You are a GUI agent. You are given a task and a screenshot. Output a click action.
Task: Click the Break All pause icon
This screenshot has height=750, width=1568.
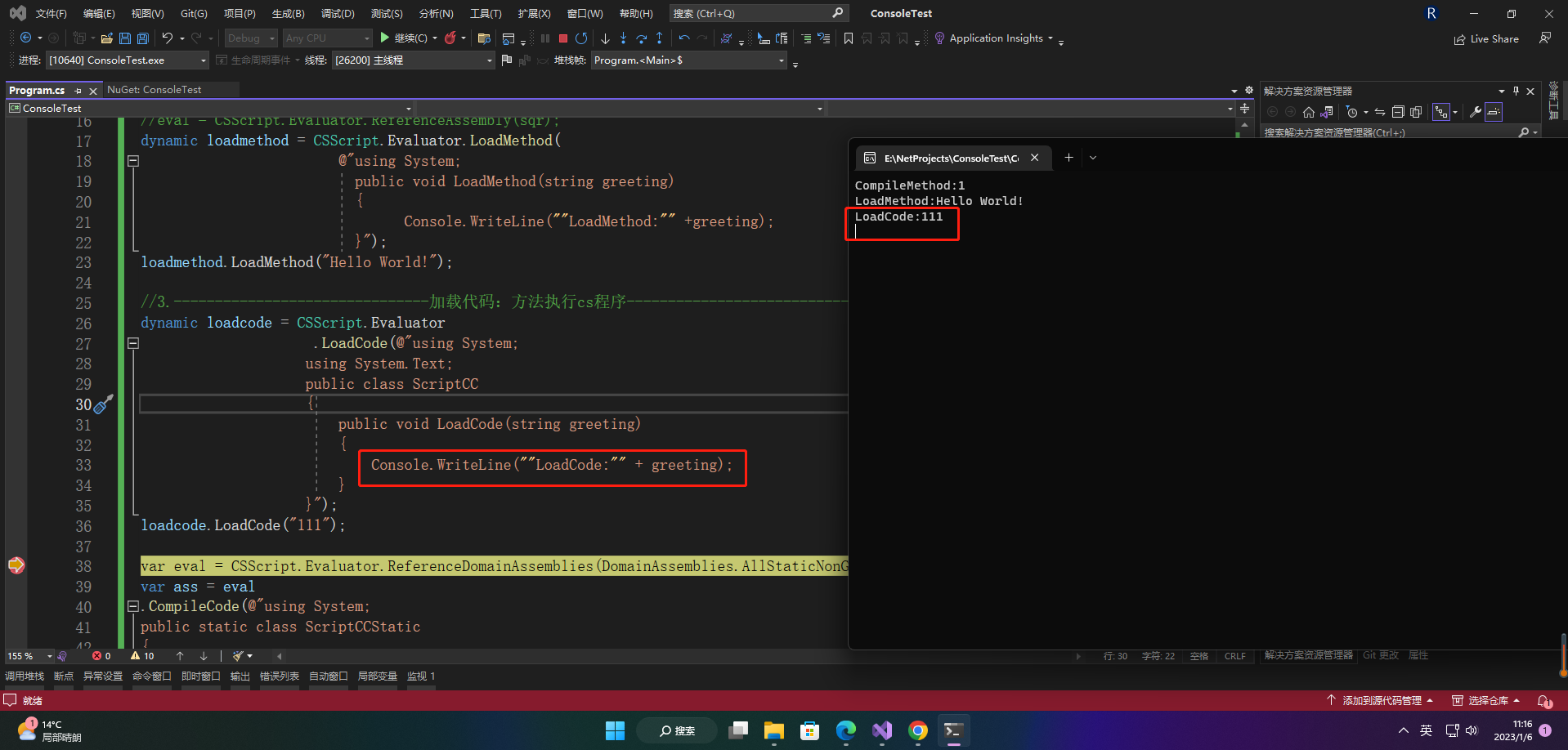[x=545, y=38]
